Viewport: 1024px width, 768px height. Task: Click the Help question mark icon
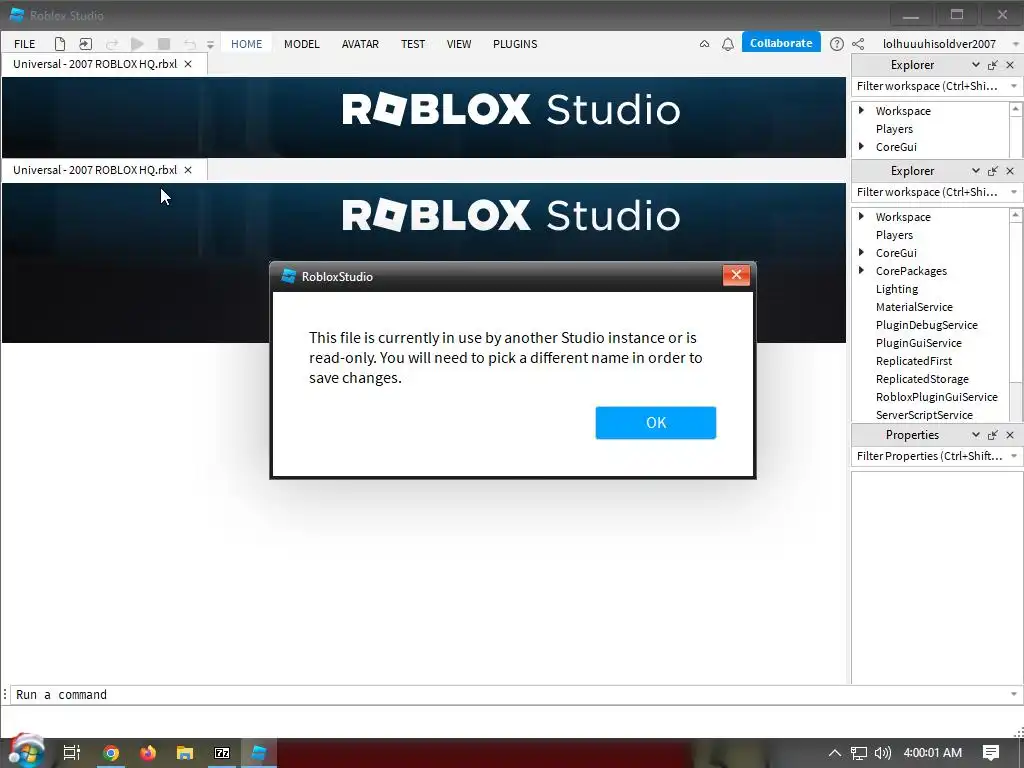click(837, 44)
